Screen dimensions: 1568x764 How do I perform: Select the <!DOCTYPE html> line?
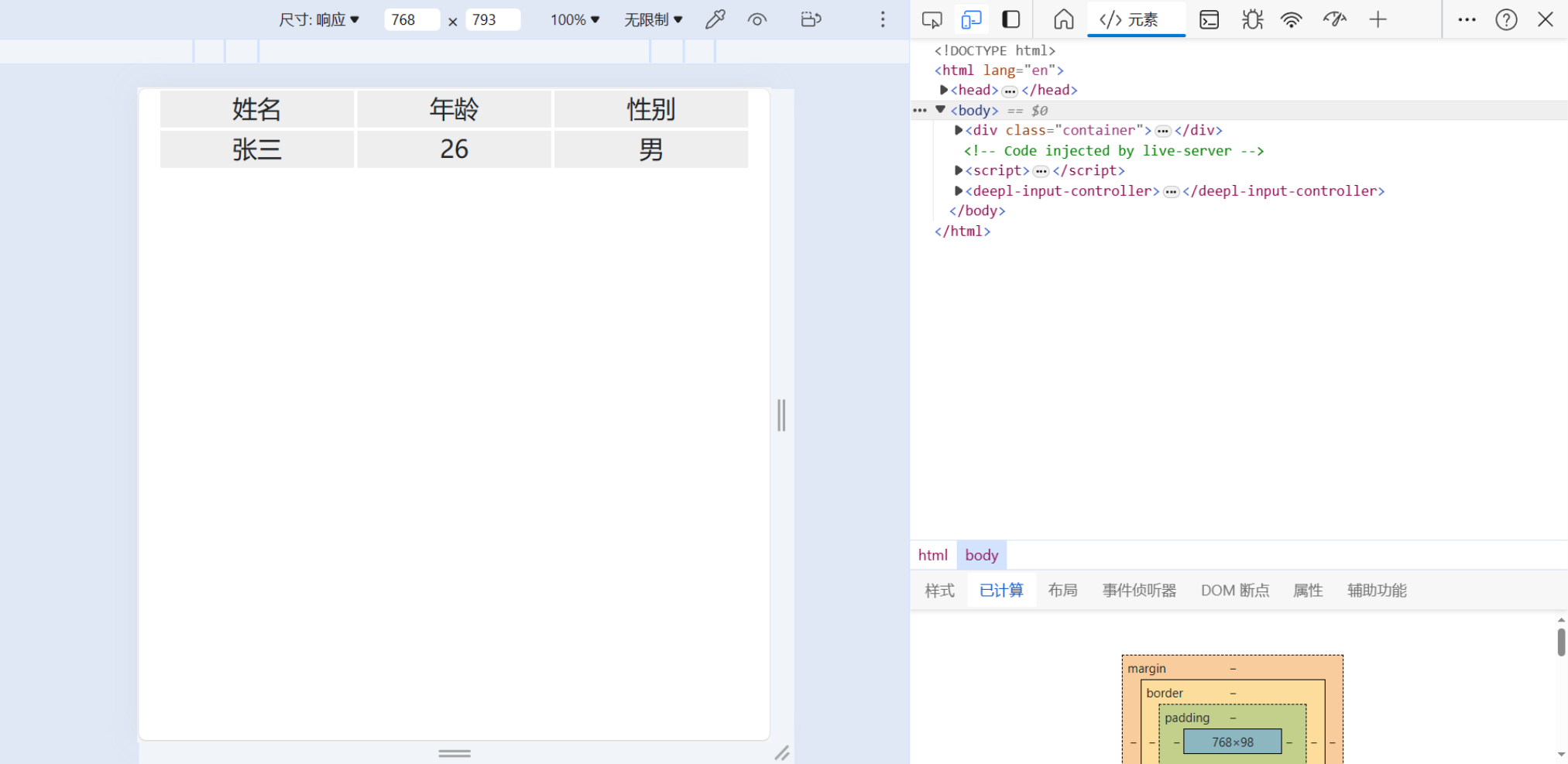point(995,50)
